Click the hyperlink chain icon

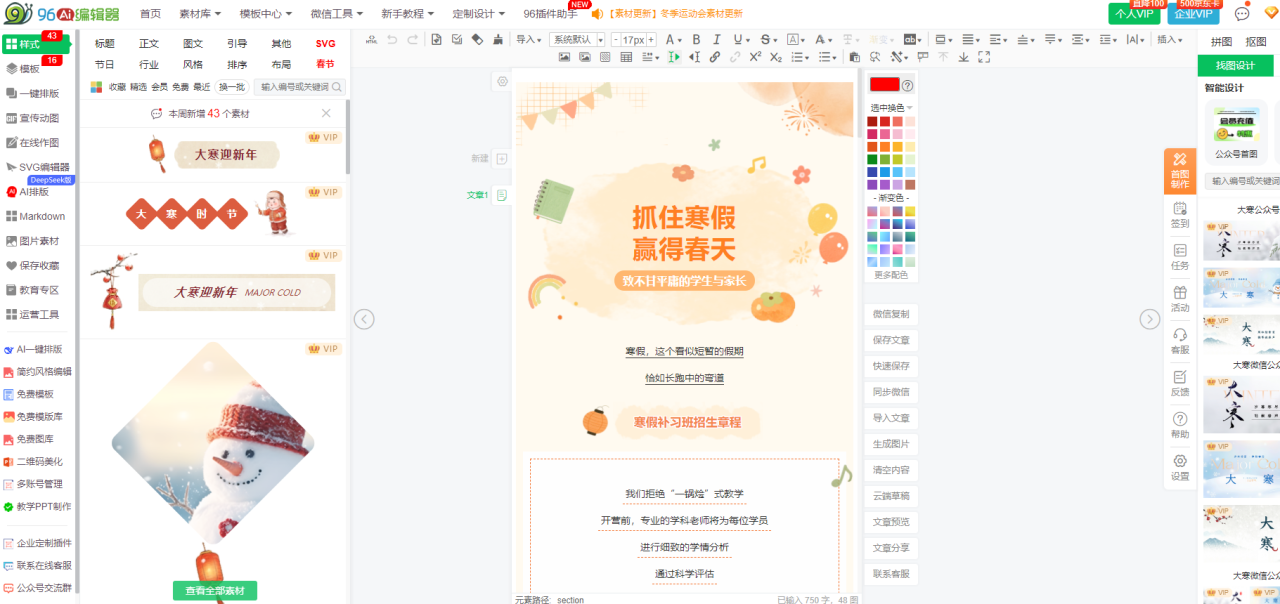[x=715, y=57]
